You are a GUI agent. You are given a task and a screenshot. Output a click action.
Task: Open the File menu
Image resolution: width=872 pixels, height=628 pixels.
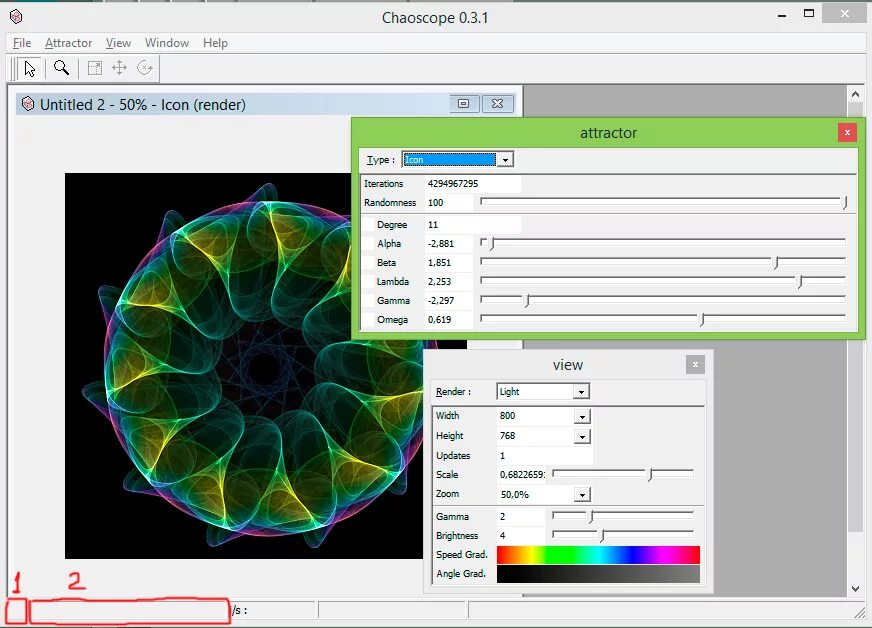coord(22,43)
